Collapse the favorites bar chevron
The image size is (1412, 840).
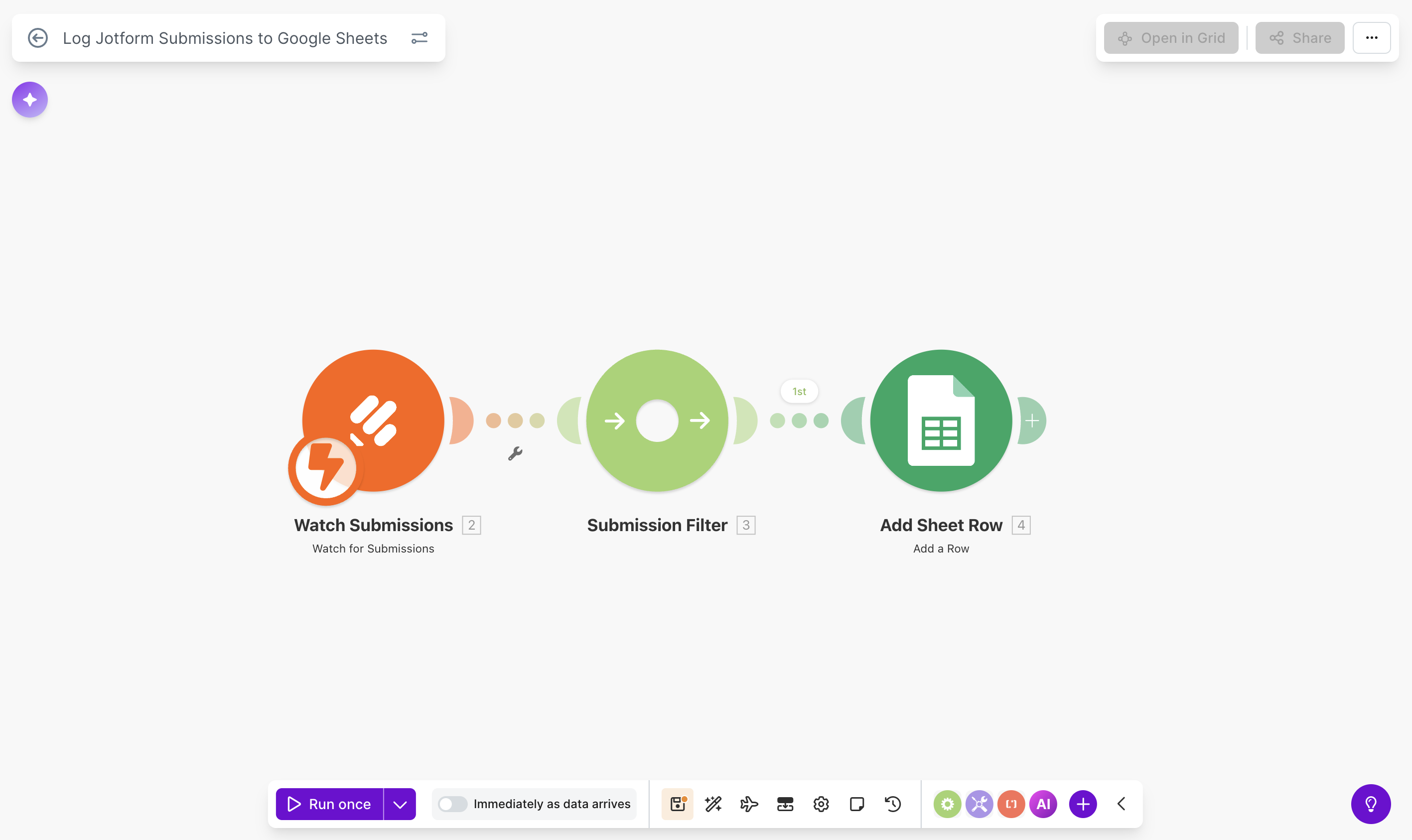coord(1121,804)
